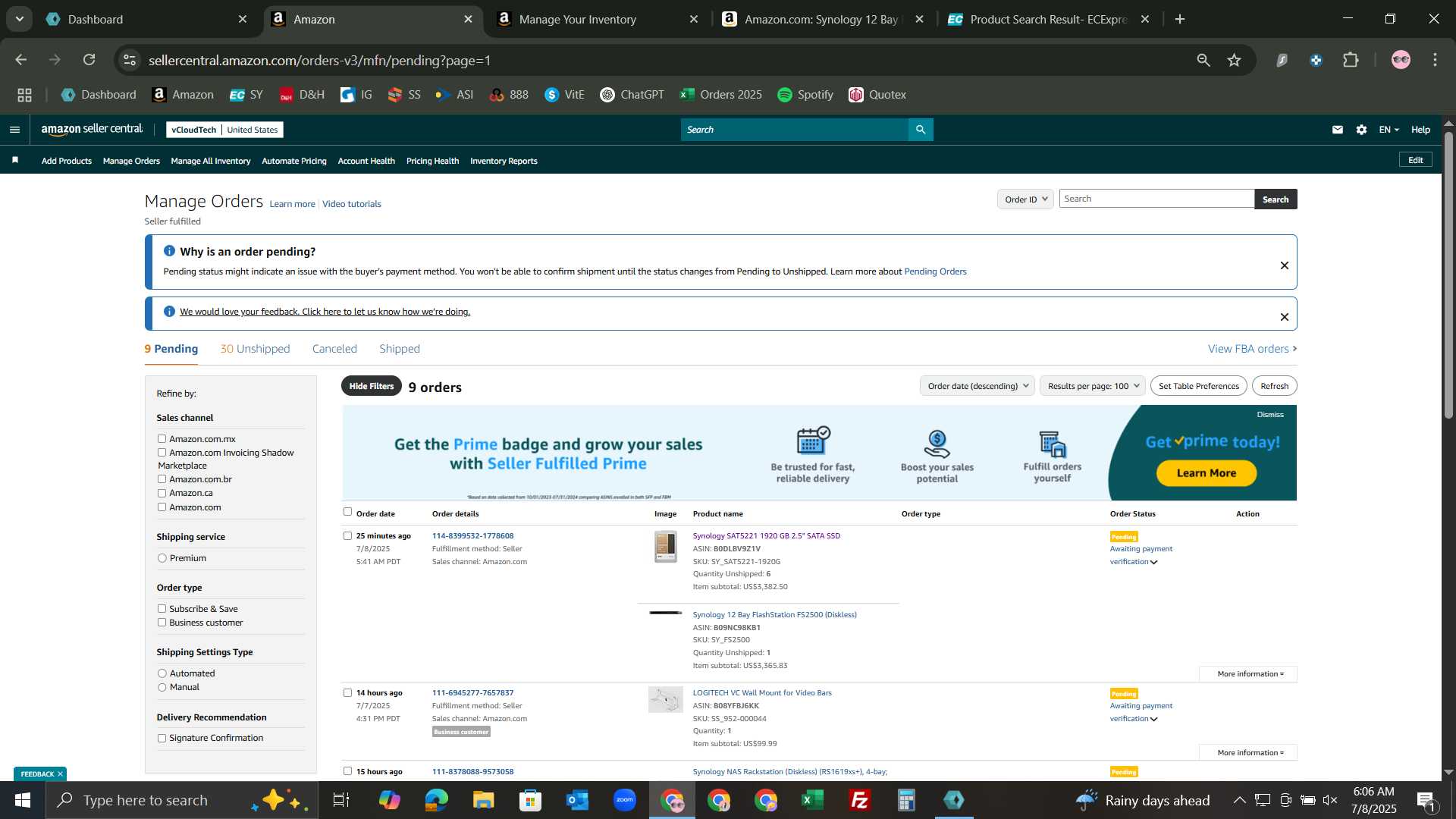Click the Hide Filters button
Image resolution: width=1456 pixels, height=819 pixels.
pyautogui.click(x=372, y=386)
